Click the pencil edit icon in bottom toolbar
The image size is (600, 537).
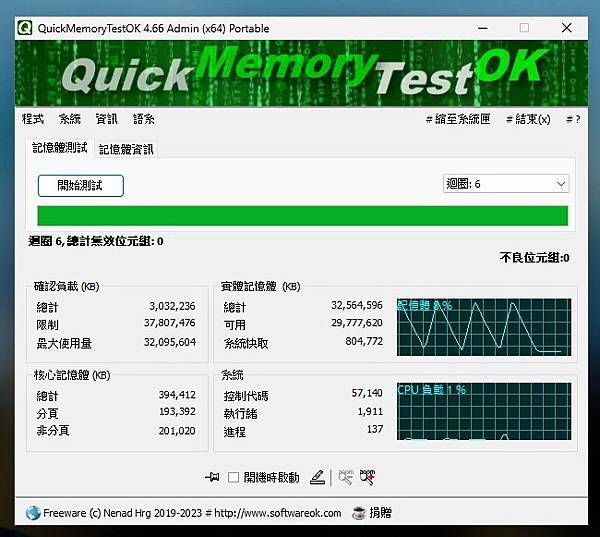317,477
